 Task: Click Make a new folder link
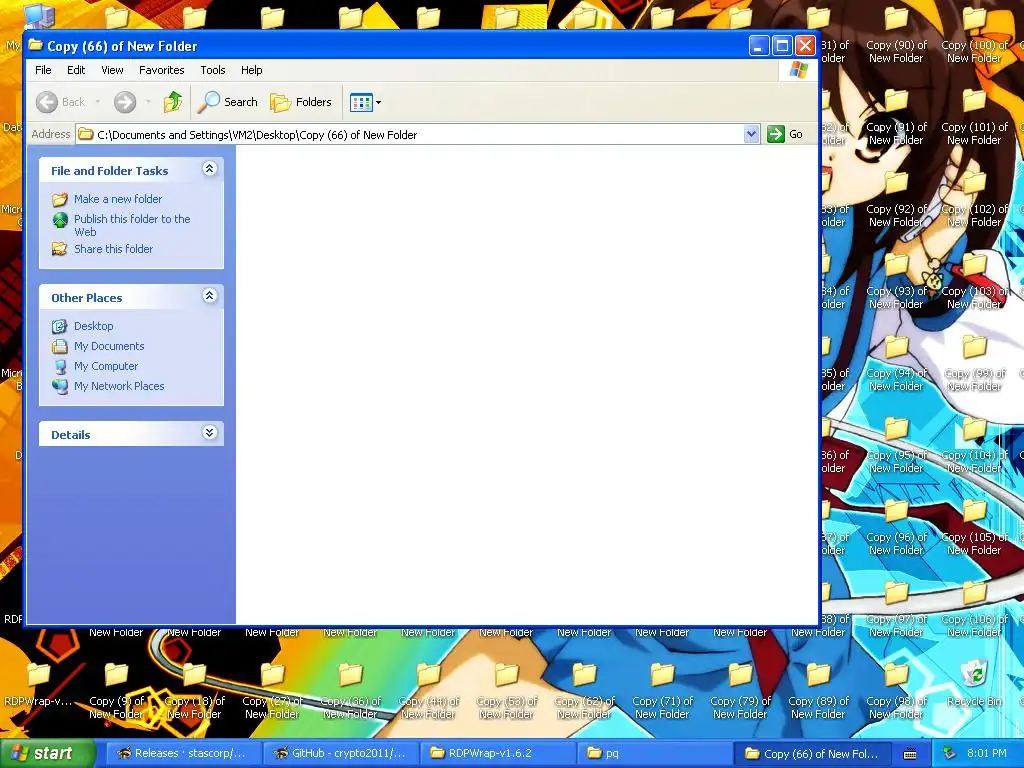[x=118, y=199]
